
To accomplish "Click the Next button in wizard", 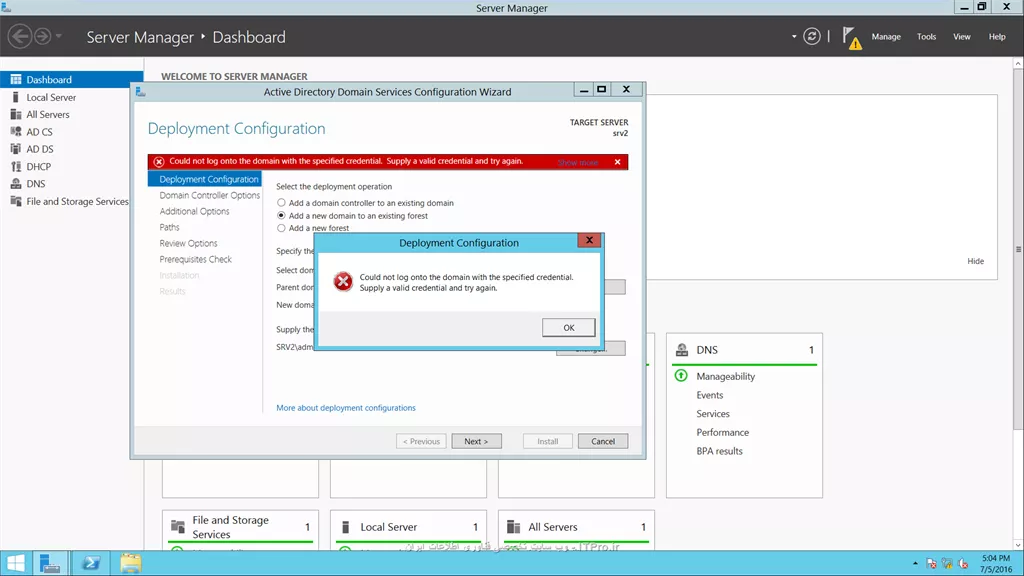I will [x=476, y=441].
